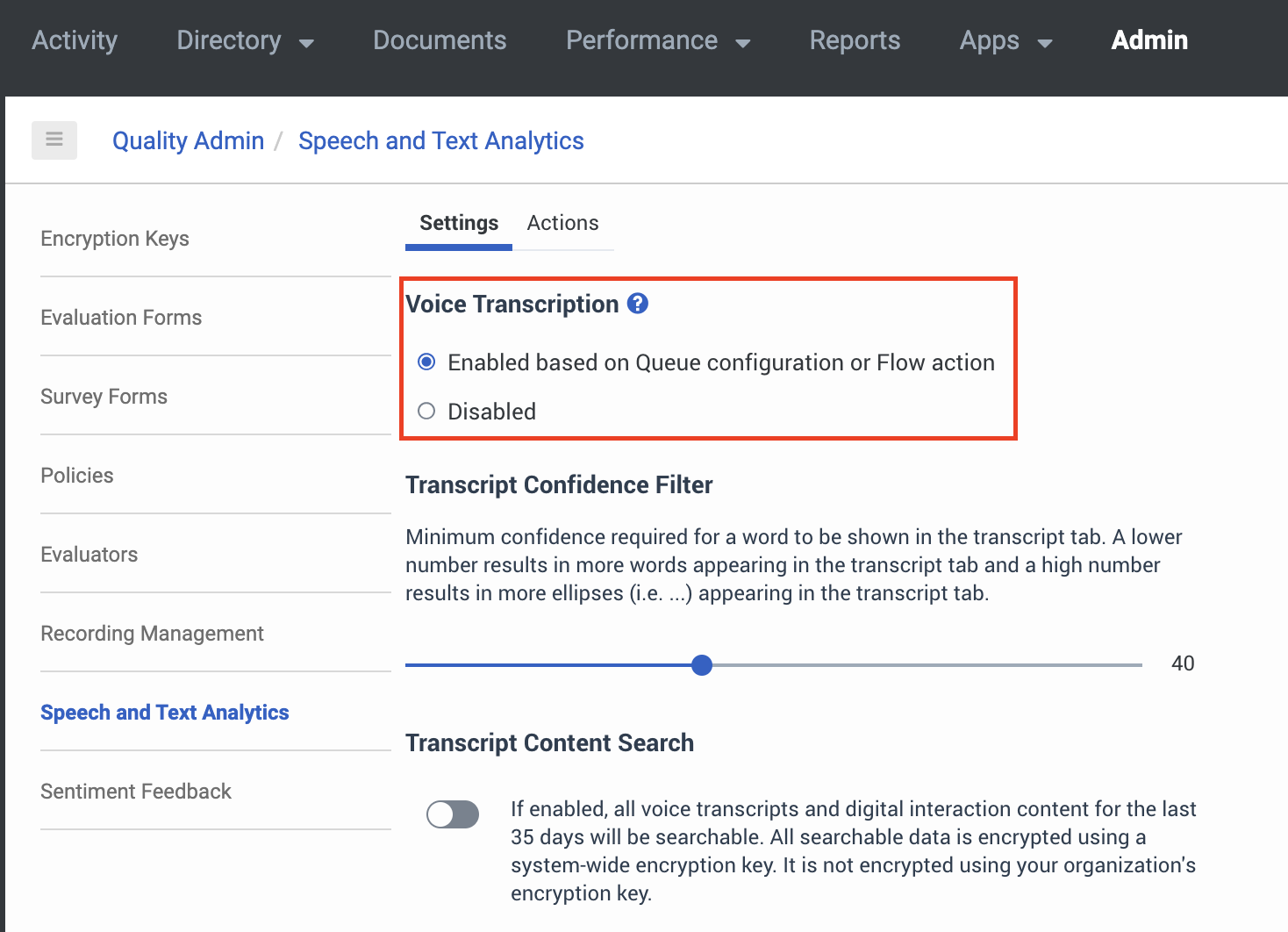Open the Documents page
Screen dimensions: 1288x932
pyautogui.click(x=439, y=40)
